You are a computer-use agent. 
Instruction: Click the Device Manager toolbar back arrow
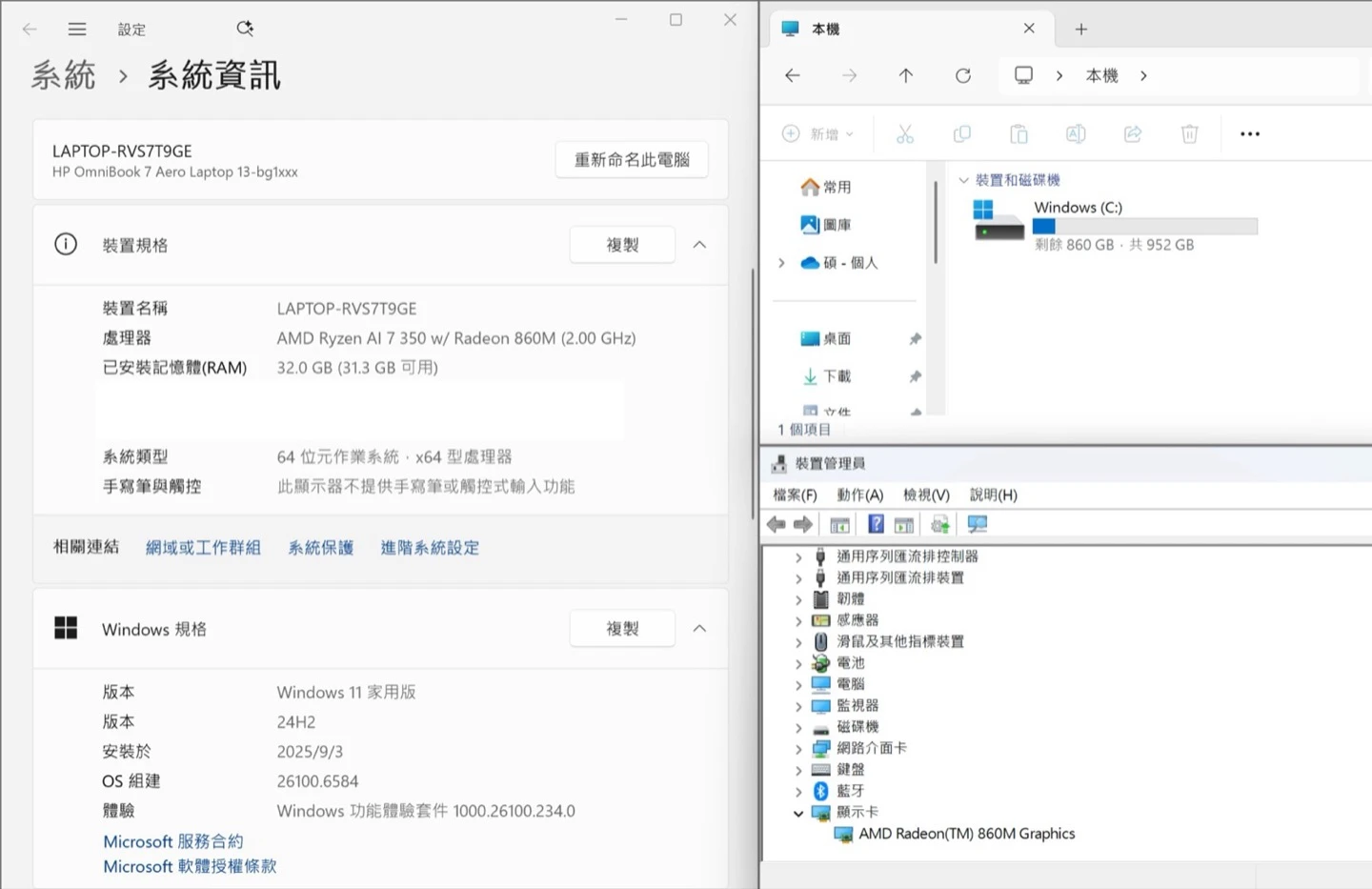[777, 524]
